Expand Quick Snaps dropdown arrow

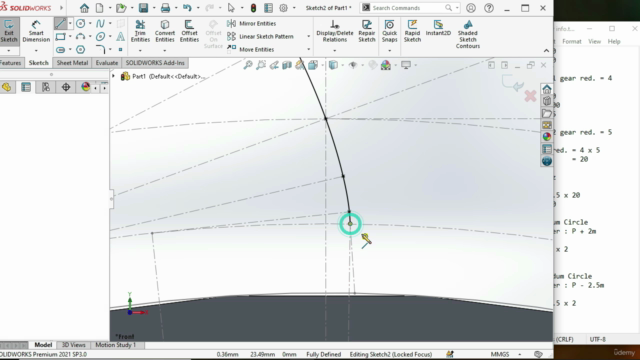(389, 51)
